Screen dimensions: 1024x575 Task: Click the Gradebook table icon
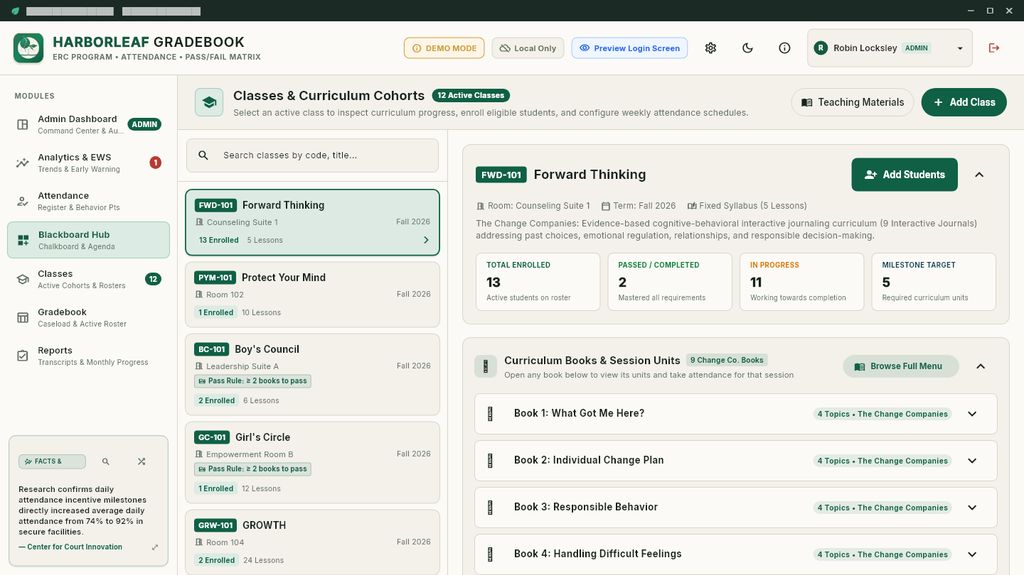click(23, 318)
